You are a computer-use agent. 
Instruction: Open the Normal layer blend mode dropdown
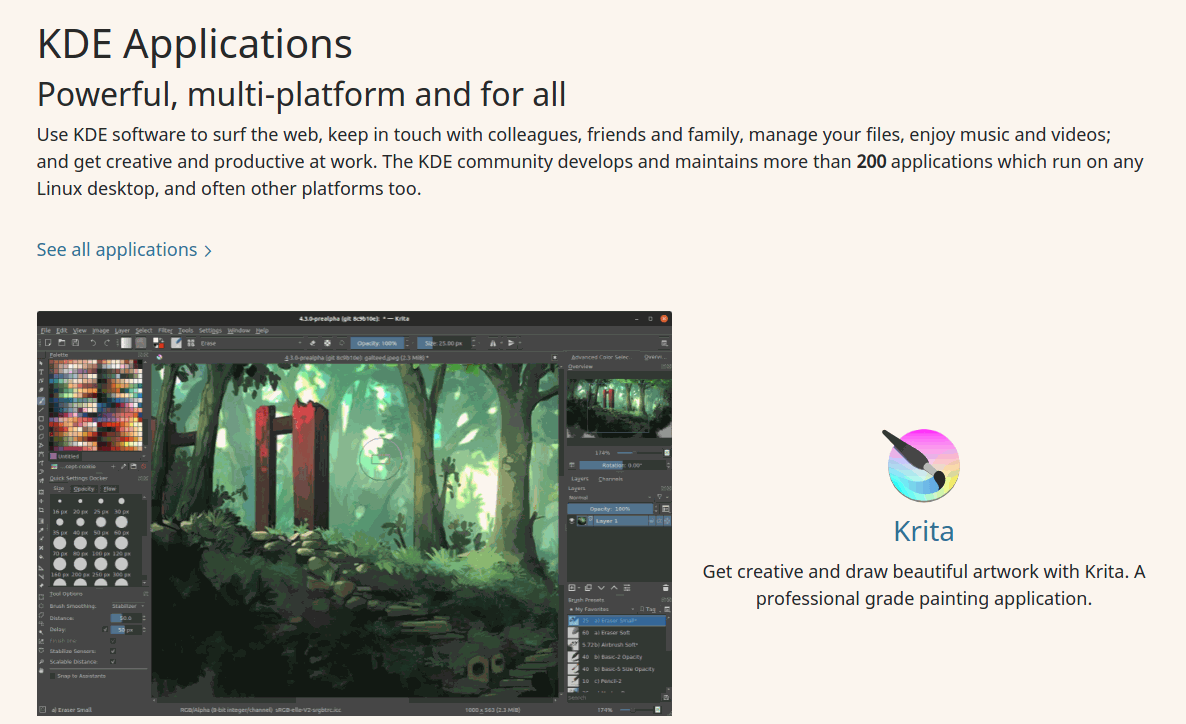click(609, 497)
